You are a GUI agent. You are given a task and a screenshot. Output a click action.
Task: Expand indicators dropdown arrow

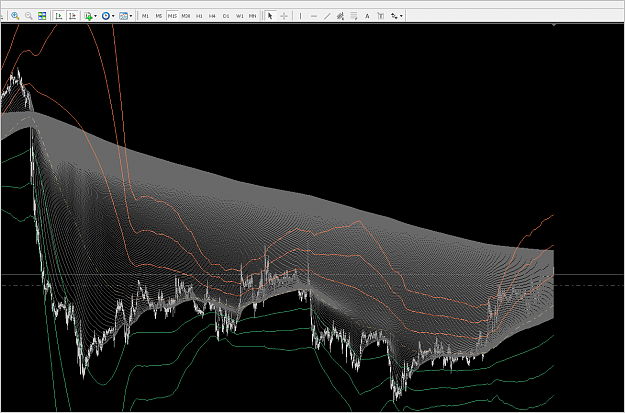96,16
